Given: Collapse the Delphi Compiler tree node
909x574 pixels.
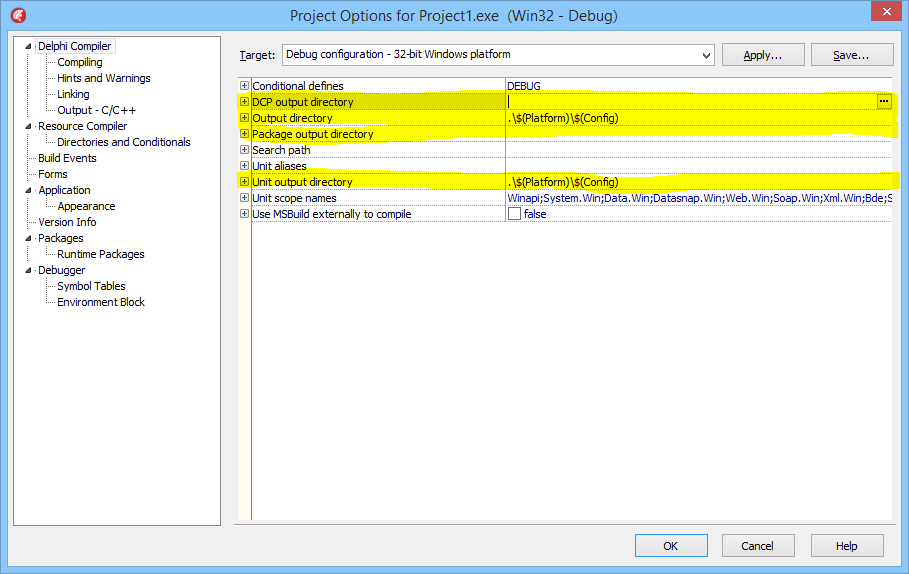Looking at the screenshot, I should pyautogui.click(x=28, y=46).
